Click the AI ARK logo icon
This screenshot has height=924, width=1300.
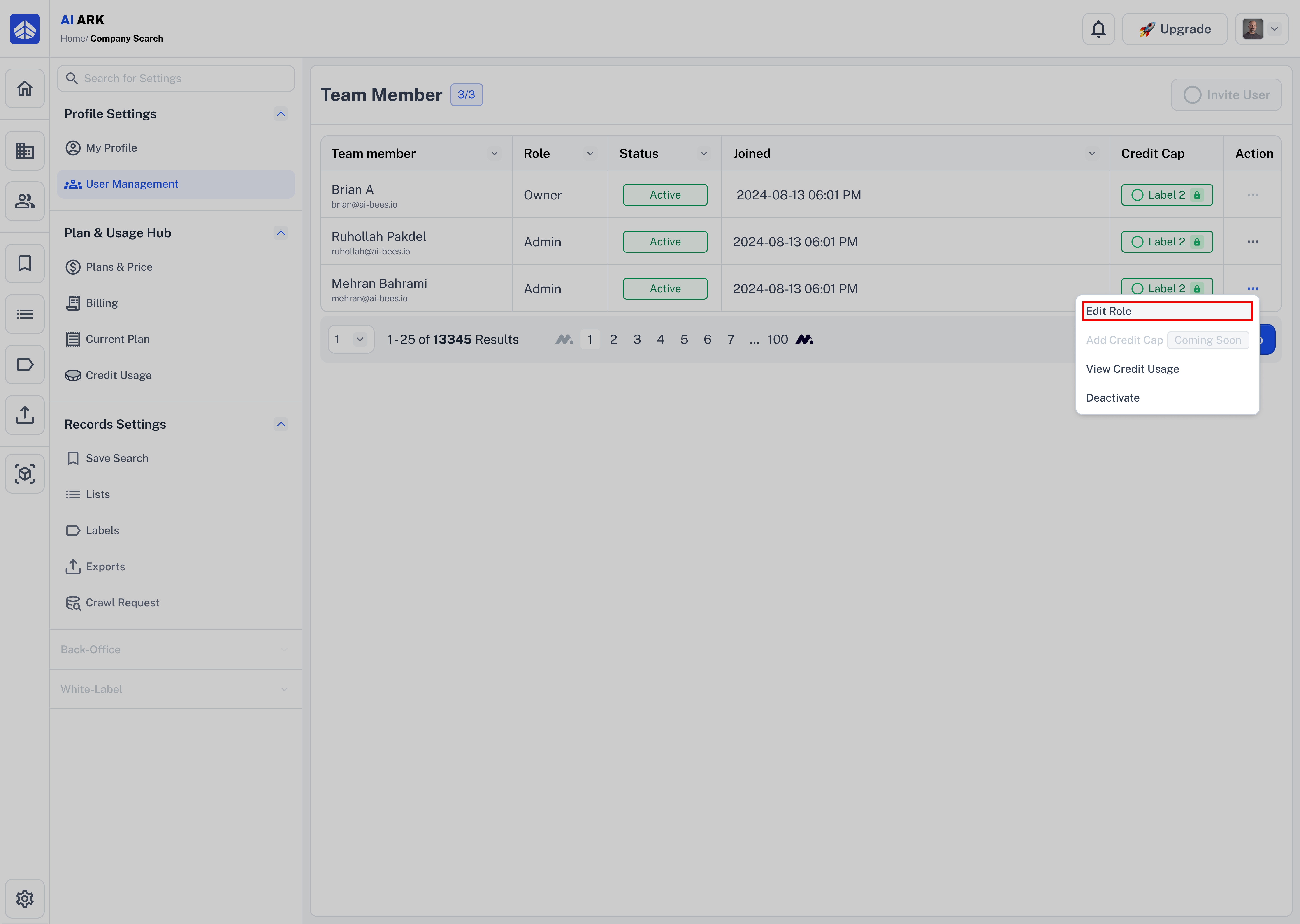point(24,29)
